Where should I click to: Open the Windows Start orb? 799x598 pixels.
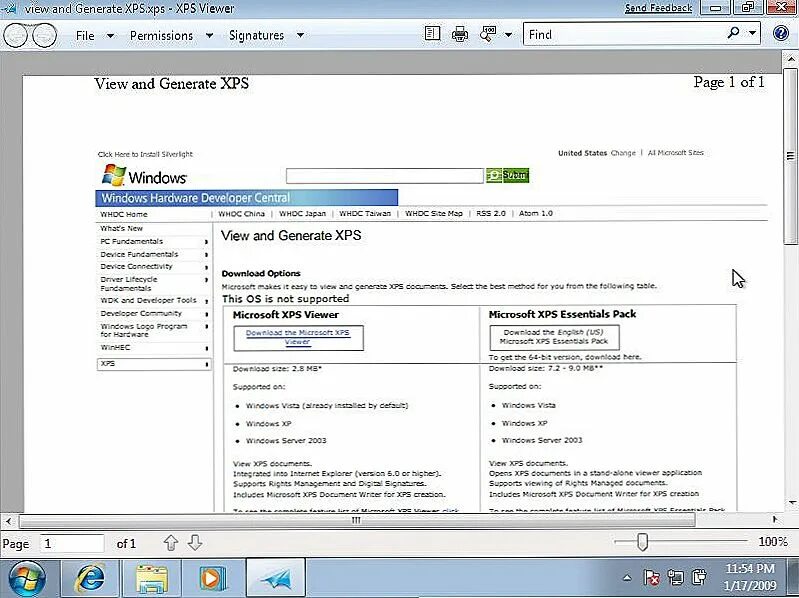(x=27, y=579)
